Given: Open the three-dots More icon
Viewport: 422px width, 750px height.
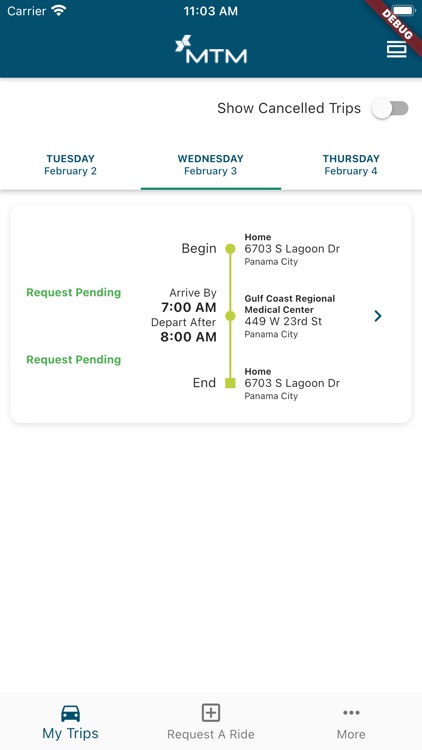Looking at the screenshot, I should pyautogui.click(x=351, y=713).
